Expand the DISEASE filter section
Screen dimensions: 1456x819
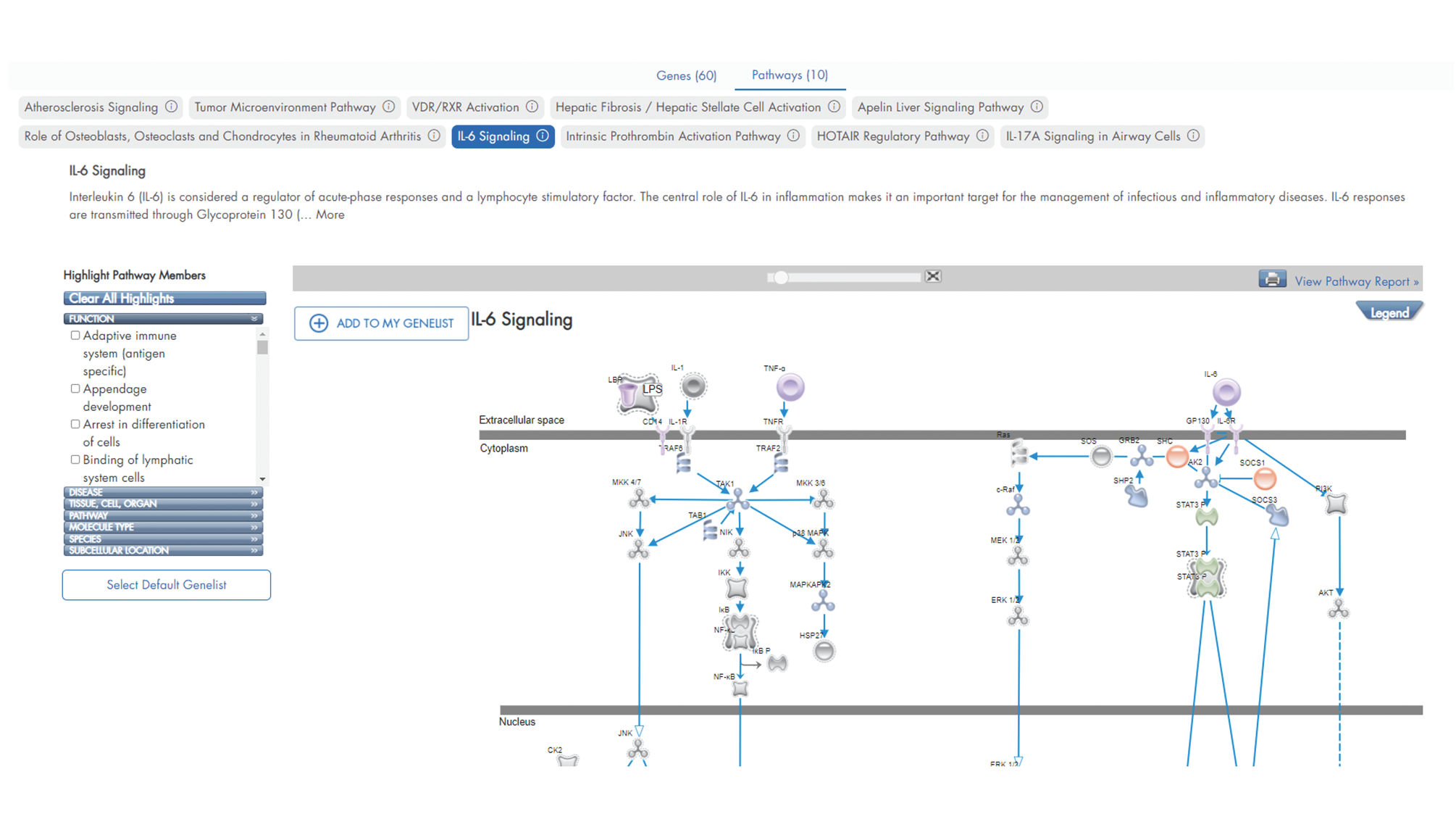(163, 492)
